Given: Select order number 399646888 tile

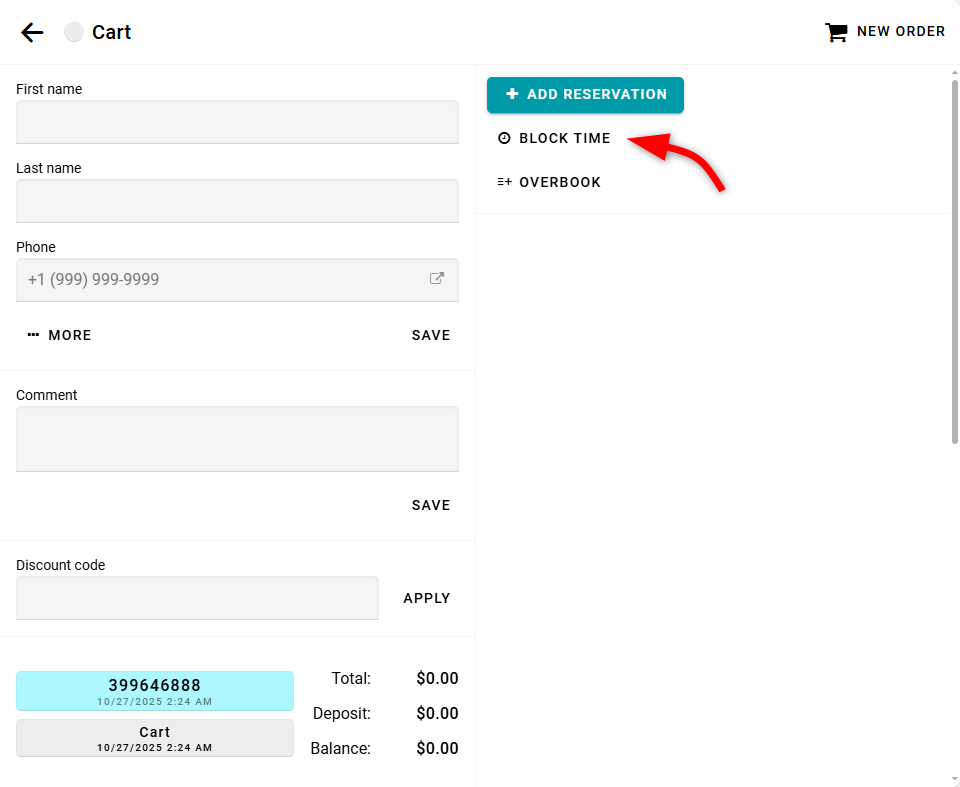Looking at the screenshot, I should tap(155, 690).
